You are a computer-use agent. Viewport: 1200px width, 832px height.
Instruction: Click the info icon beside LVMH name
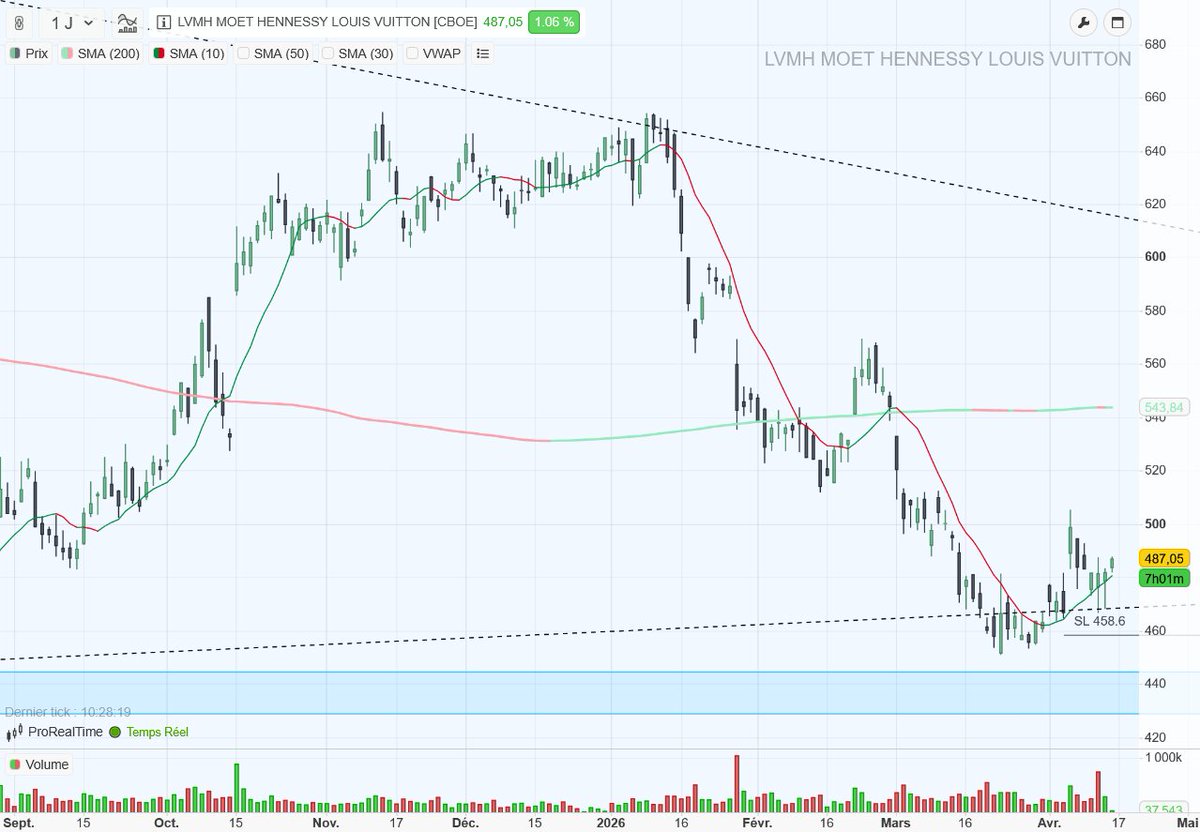point(164,22)
